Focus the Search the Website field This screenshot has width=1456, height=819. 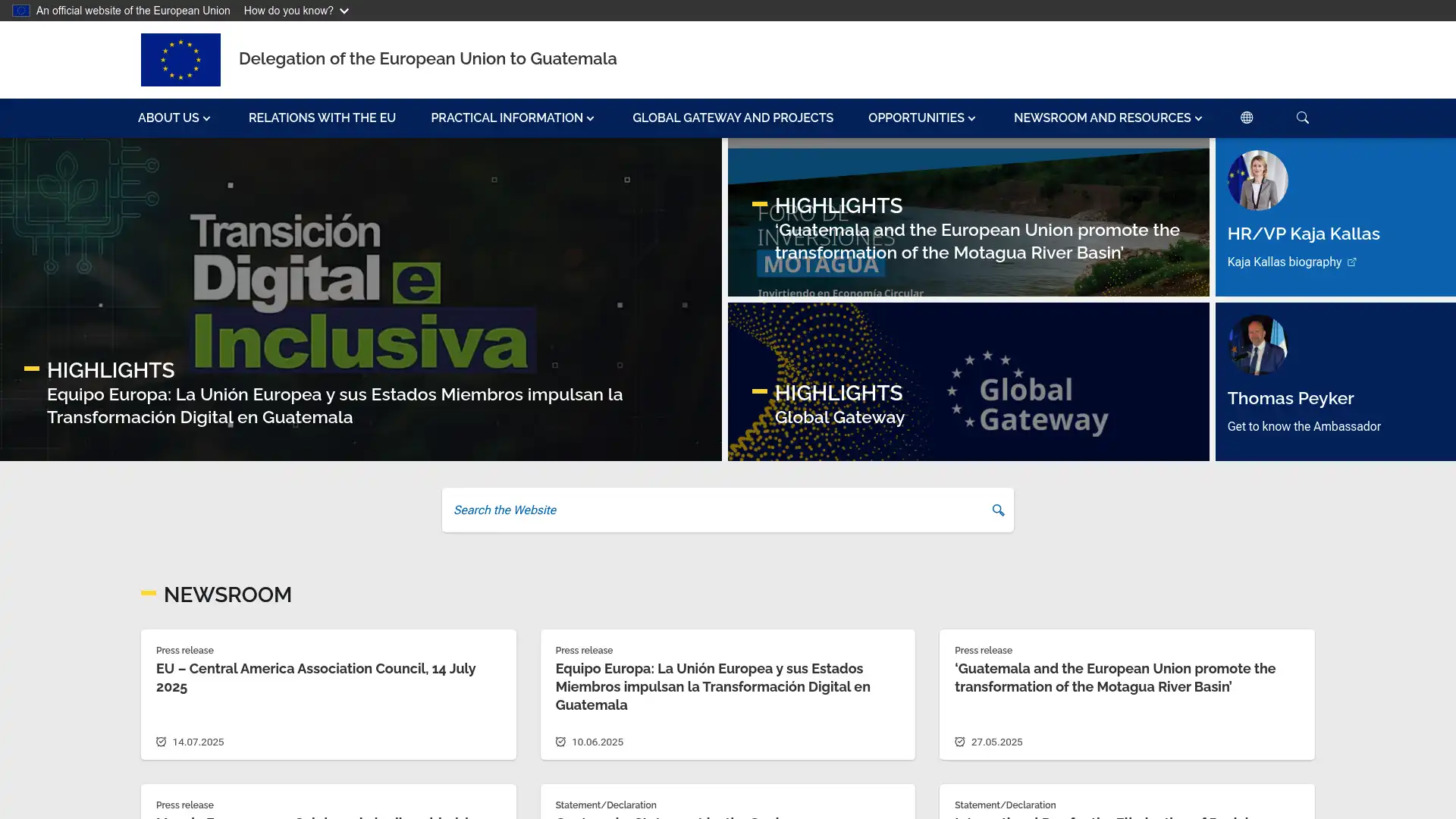(713, 510)
